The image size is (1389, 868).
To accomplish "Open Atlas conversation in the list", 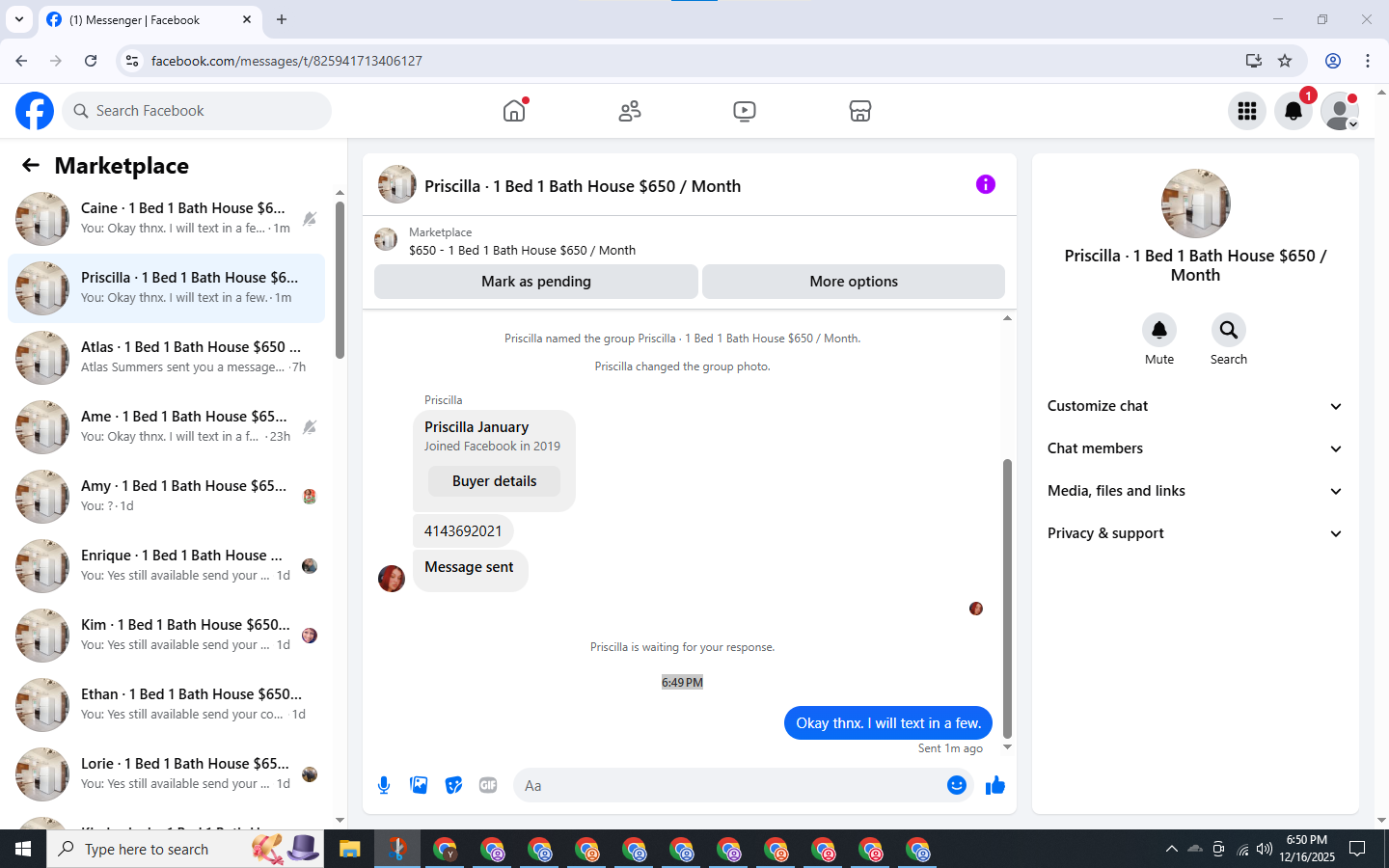I will [x=166, y=358].
